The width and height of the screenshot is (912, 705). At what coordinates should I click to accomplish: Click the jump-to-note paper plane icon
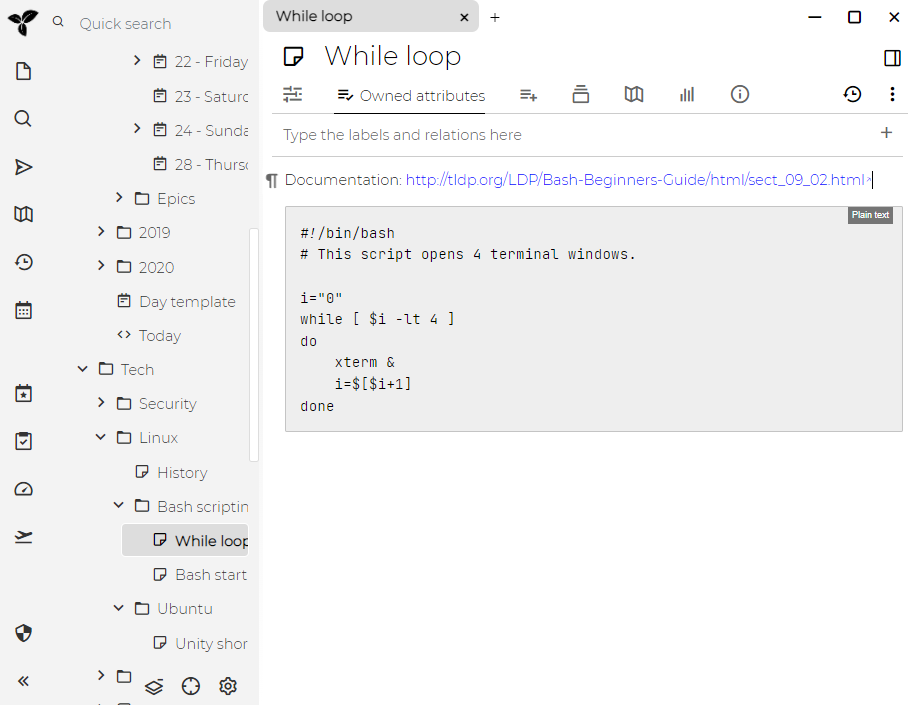coord(23,168)
